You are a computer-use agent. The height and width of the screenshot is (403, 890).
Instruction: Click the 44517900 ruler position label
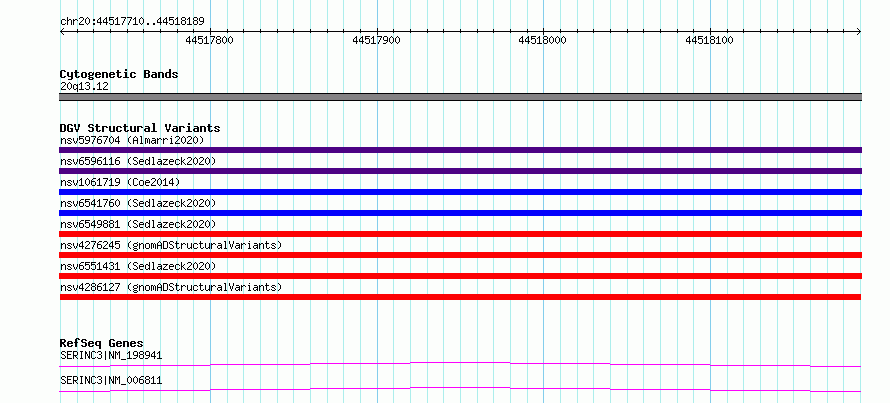(x=376, y=40)
